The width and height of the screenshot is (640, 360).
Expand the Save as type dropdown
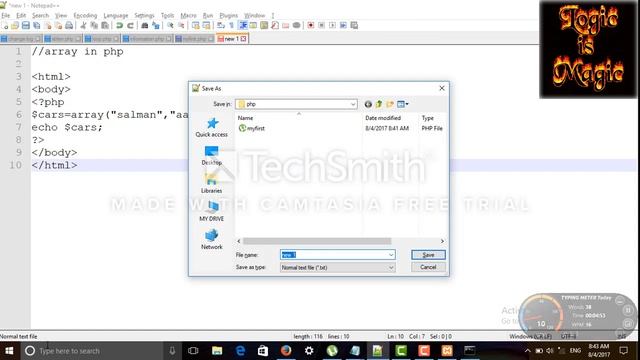click(x=391, y=267)
